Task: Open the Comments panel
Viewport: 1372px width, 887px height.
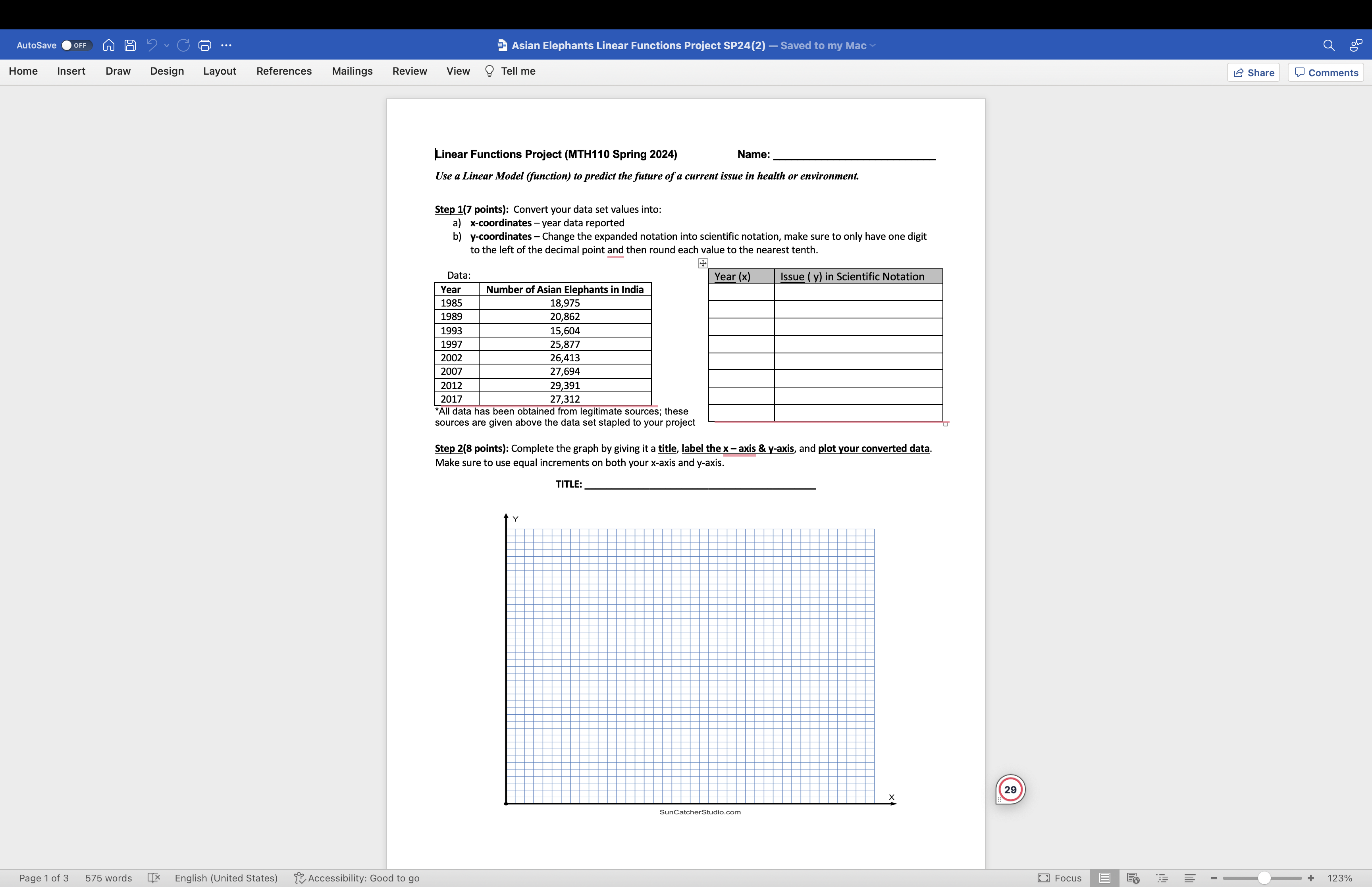Action: pos(1326,72)
